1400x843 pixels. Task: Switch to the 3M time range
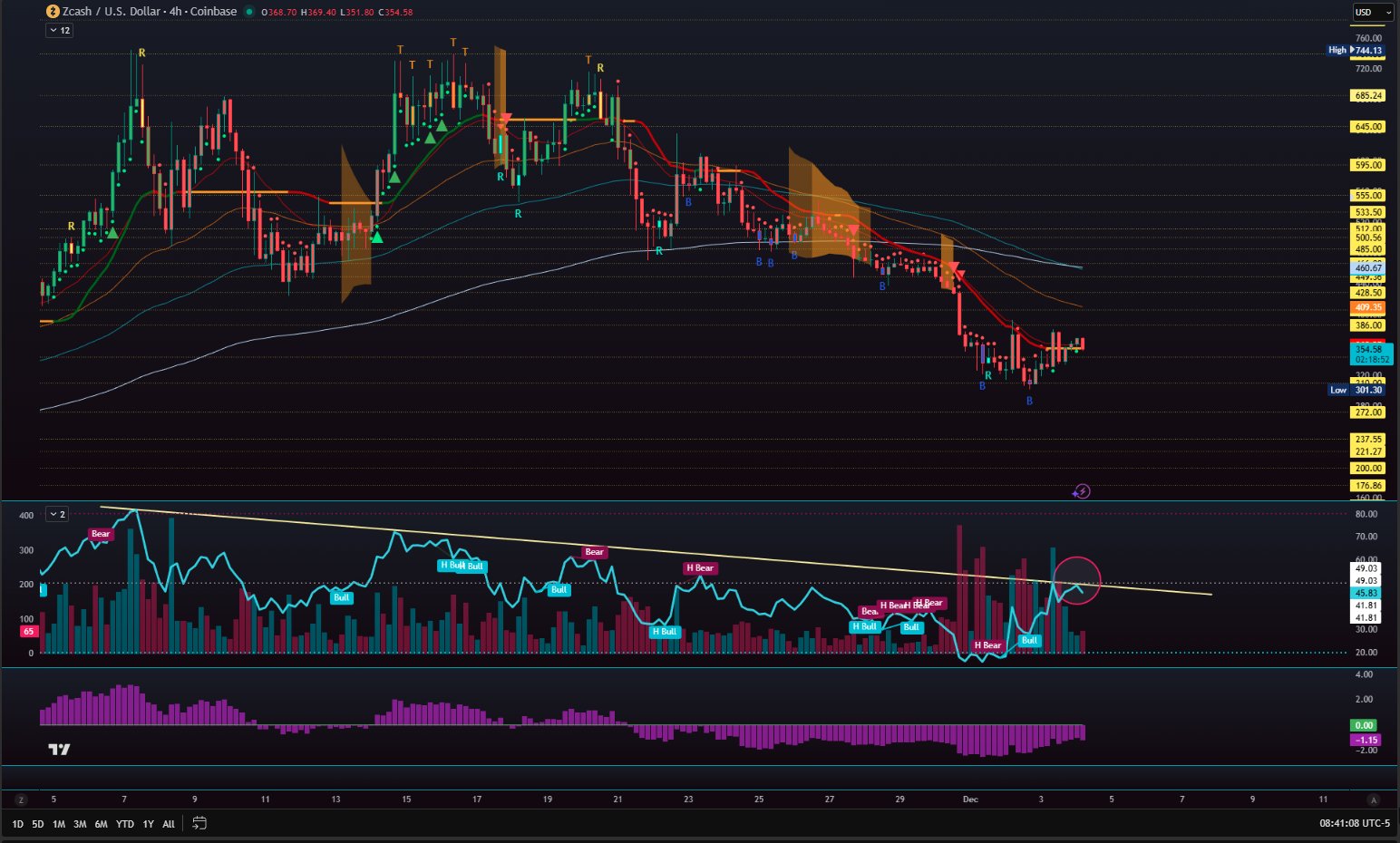click(80, 824)
